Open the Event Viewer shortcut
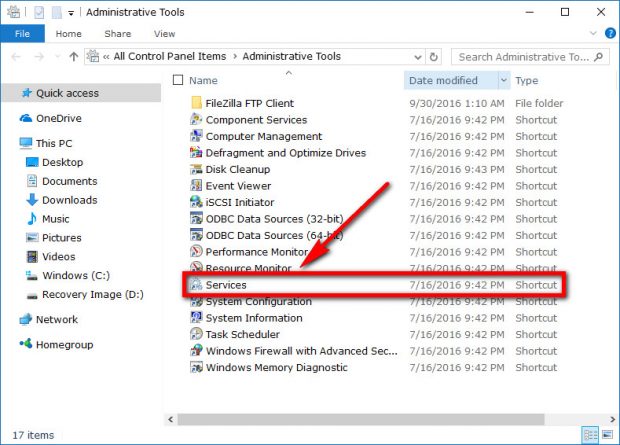Viewport: 620px width, 445px height. click(x=238, y=186)
